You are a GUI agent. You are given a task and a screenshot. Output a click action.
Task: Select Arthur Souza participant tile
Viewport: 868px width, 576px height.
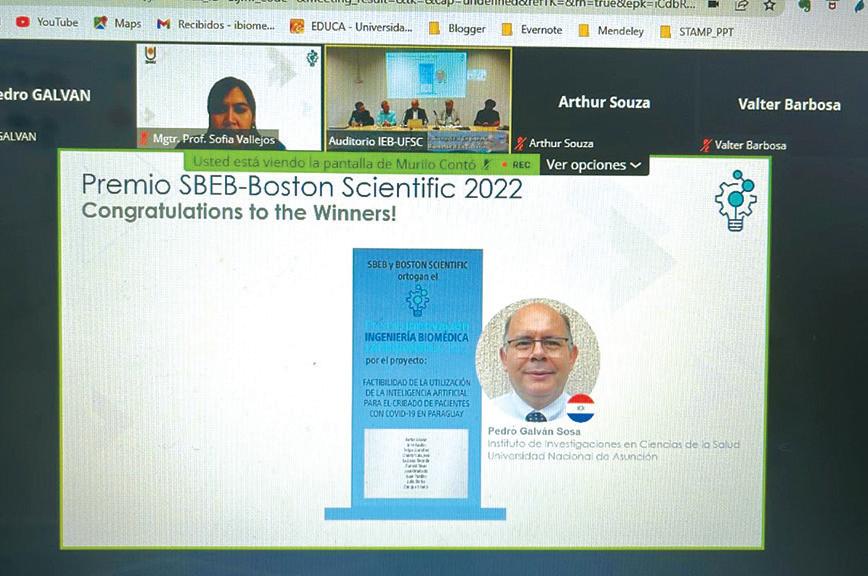click(x=604, y=102)
